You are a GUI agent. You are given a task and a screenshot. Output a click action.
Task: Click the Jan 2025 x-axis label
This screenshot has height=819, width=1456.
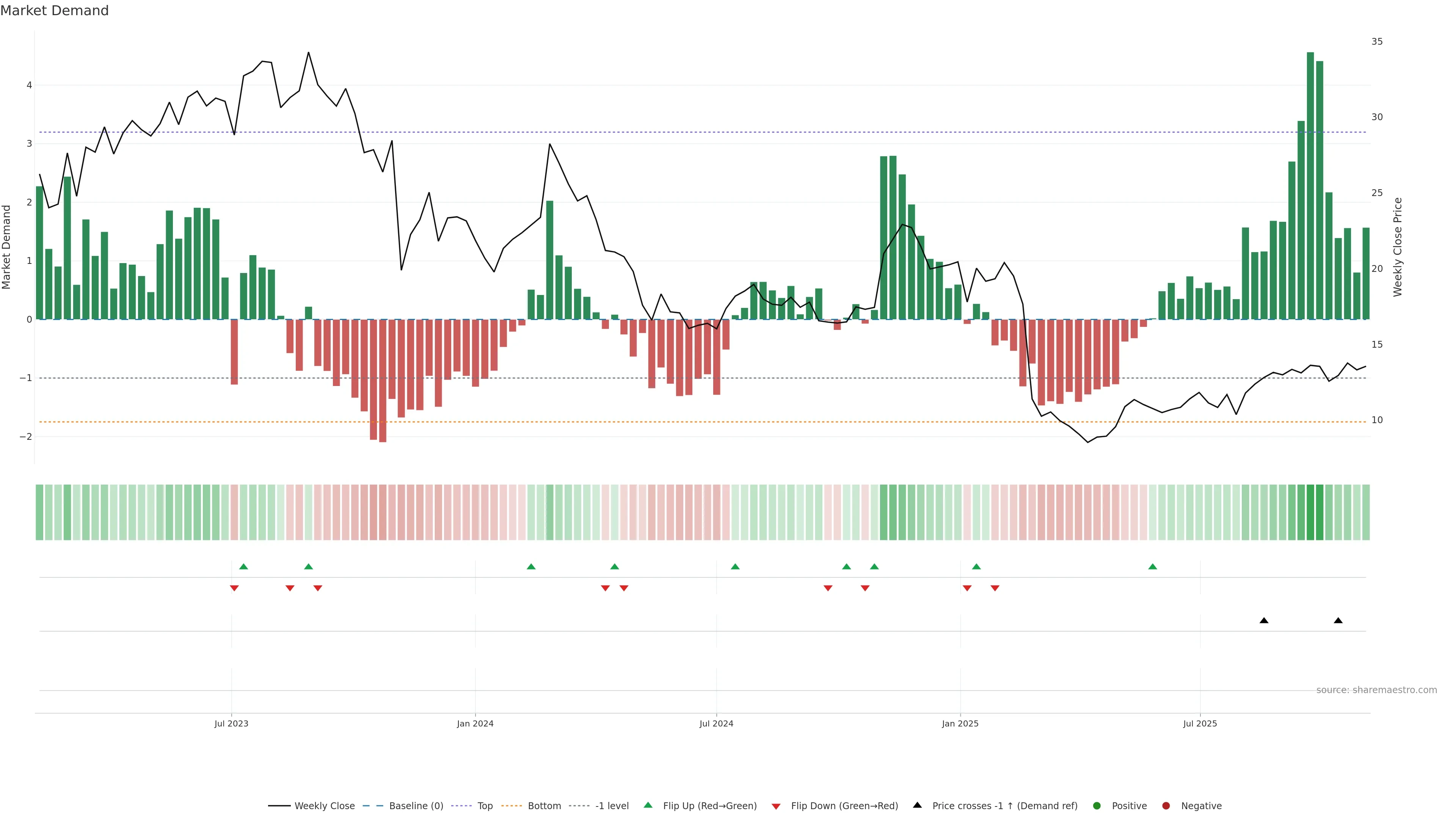[960, 723]
